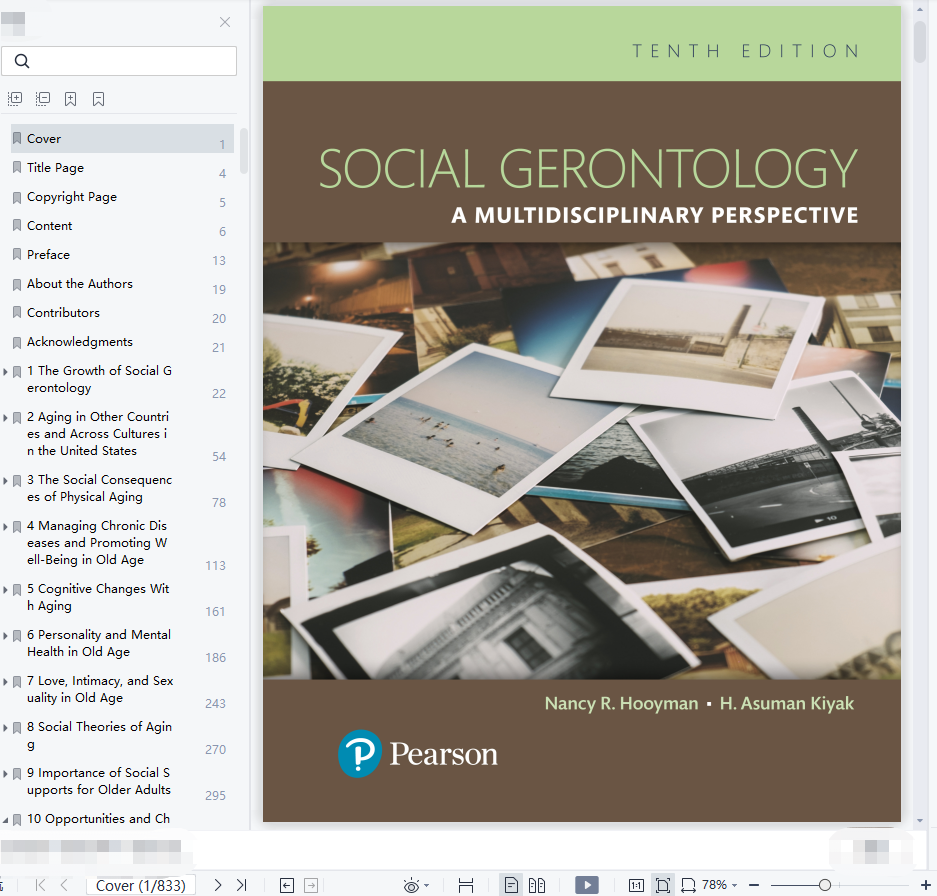937x896 pixels.
Task: Open 4 Managing Chronic Diseases bookmark
Action: (x=97, y=543)
